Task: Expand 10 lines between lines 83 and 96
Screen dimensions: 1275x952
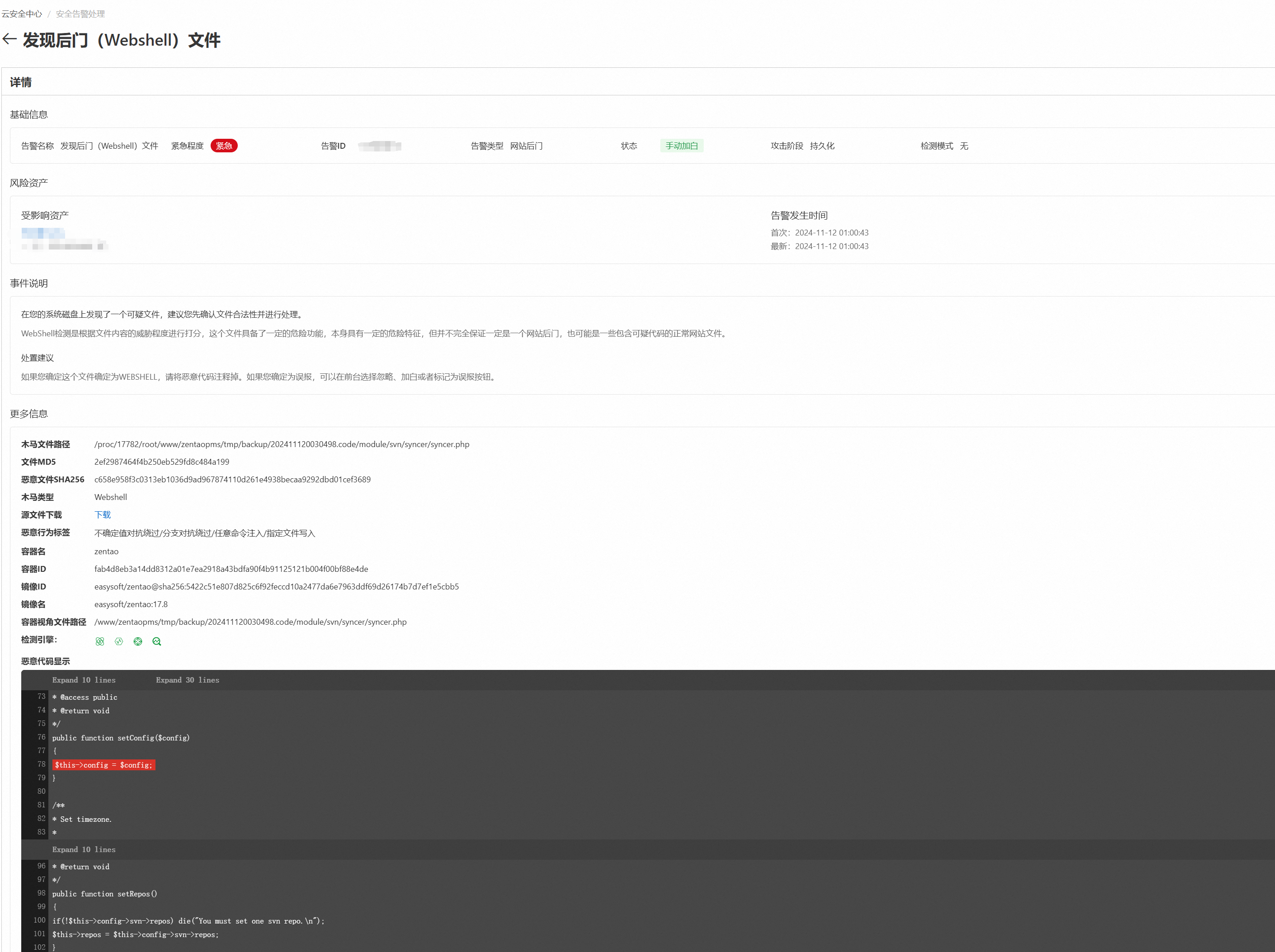Action: (x=84, y=849)
